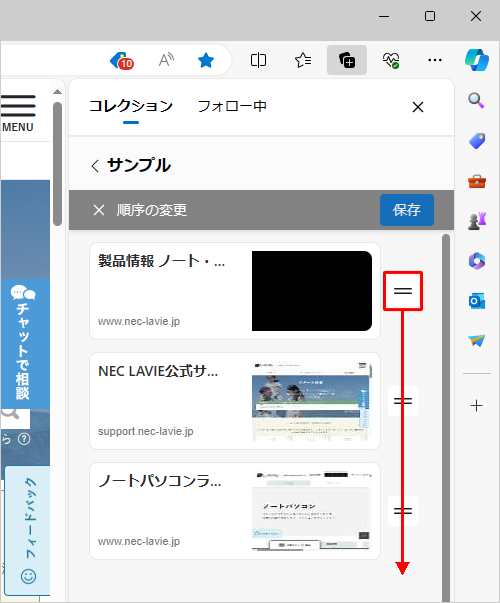Click the 製品情報 ノート card title

[162, 261]
